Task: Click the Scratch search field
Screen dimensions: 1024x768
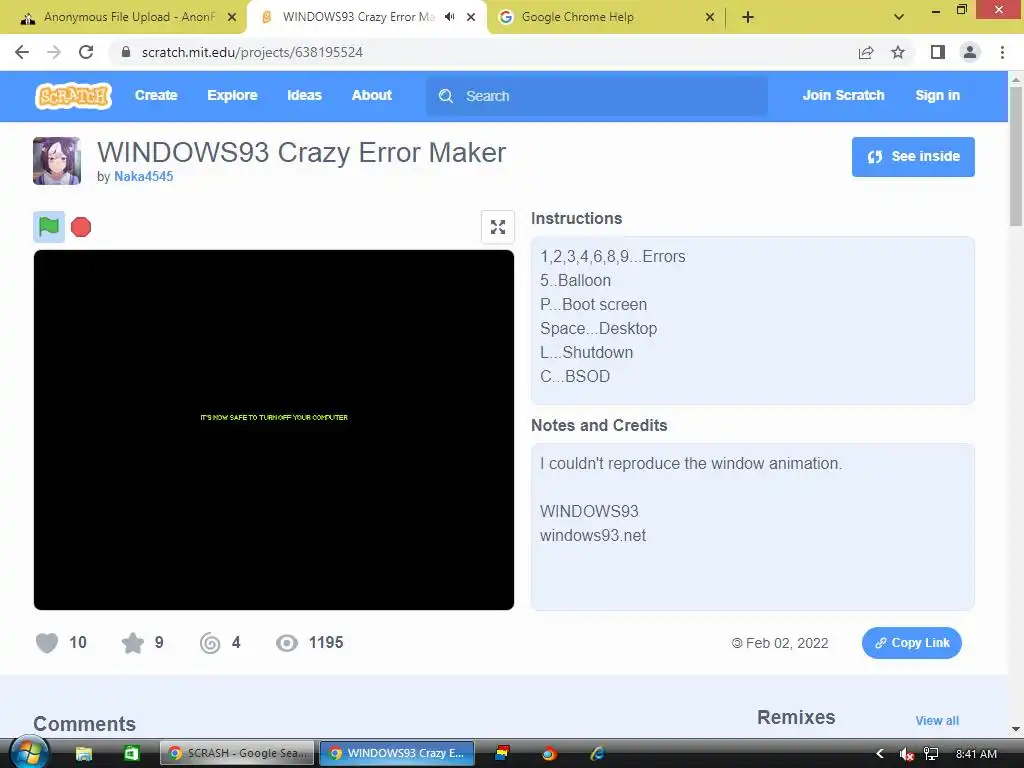Action: pos(597,96)
